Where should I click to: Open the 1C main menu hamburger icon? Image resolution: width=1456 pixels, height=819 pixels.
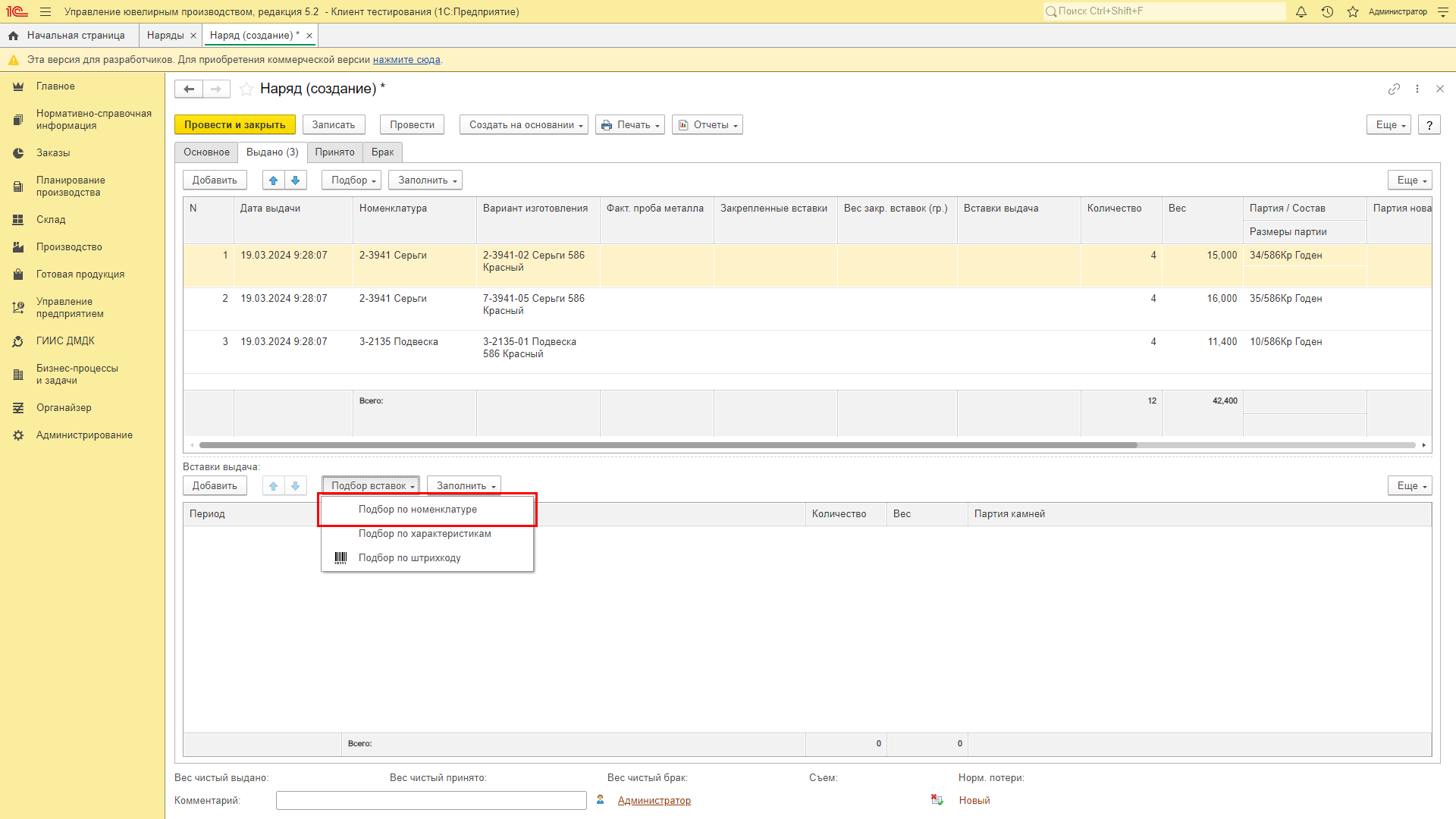(45, 12)
